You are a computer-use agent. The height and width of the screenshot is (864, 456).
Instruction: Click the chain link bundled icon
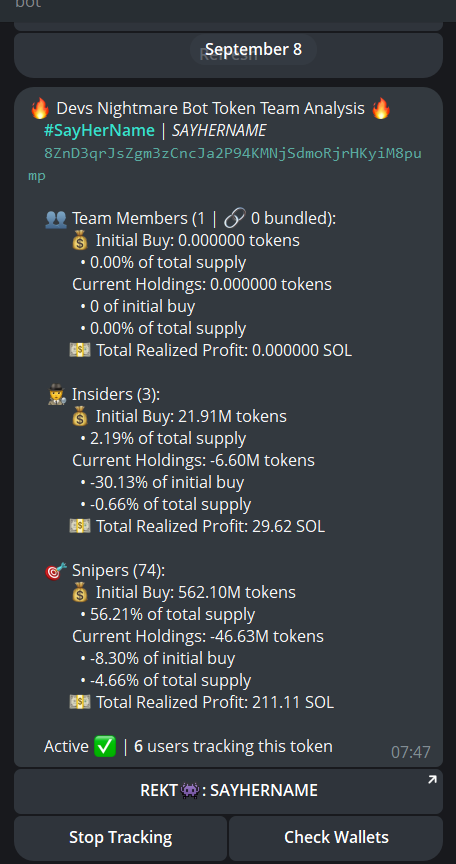(235, 219)
